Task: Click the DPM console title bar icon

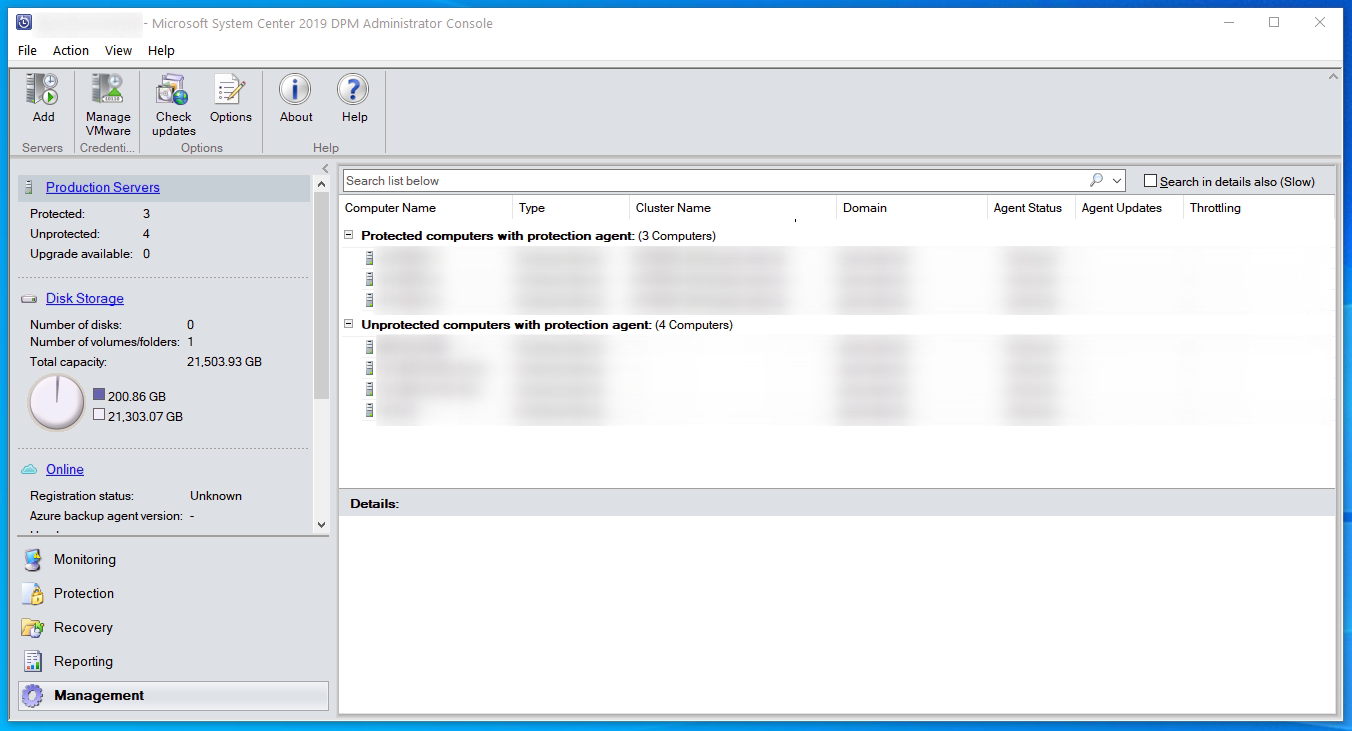Action: point(24,22)
